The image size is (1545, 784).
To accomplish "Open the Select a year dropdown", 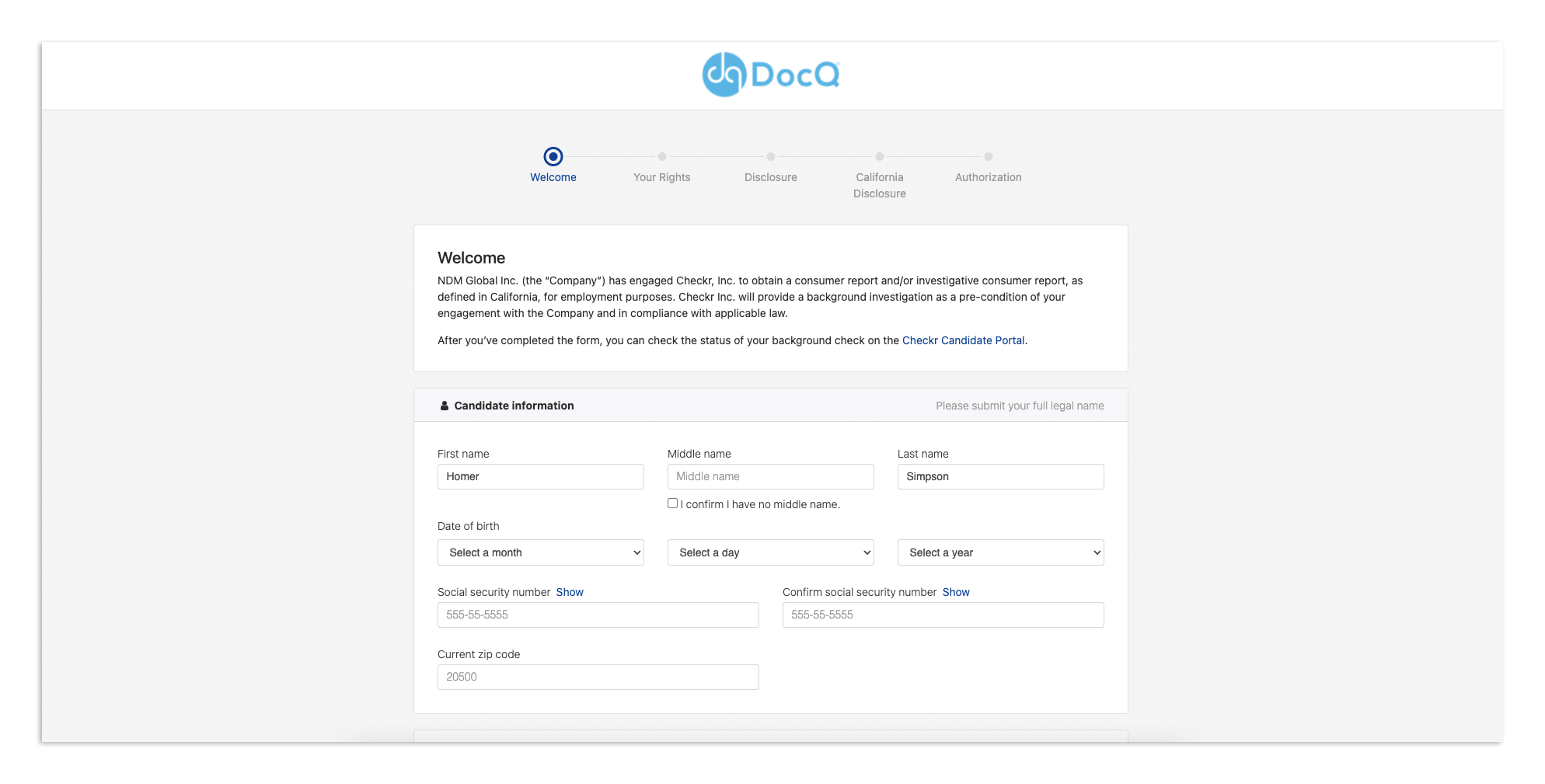I will 1001,552.
